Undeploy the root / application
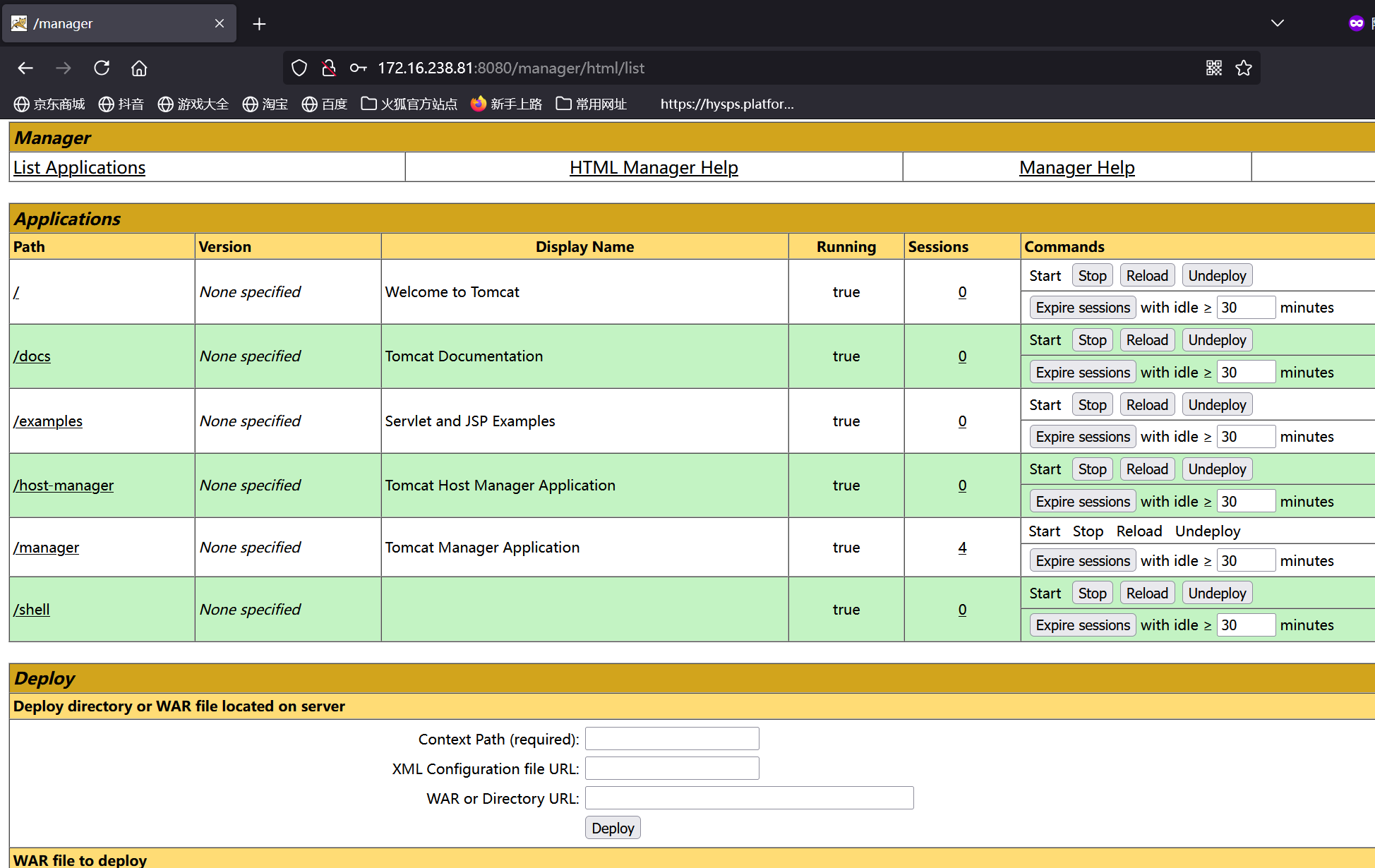Screen dimensions: 1375x868 [1217, 275]
